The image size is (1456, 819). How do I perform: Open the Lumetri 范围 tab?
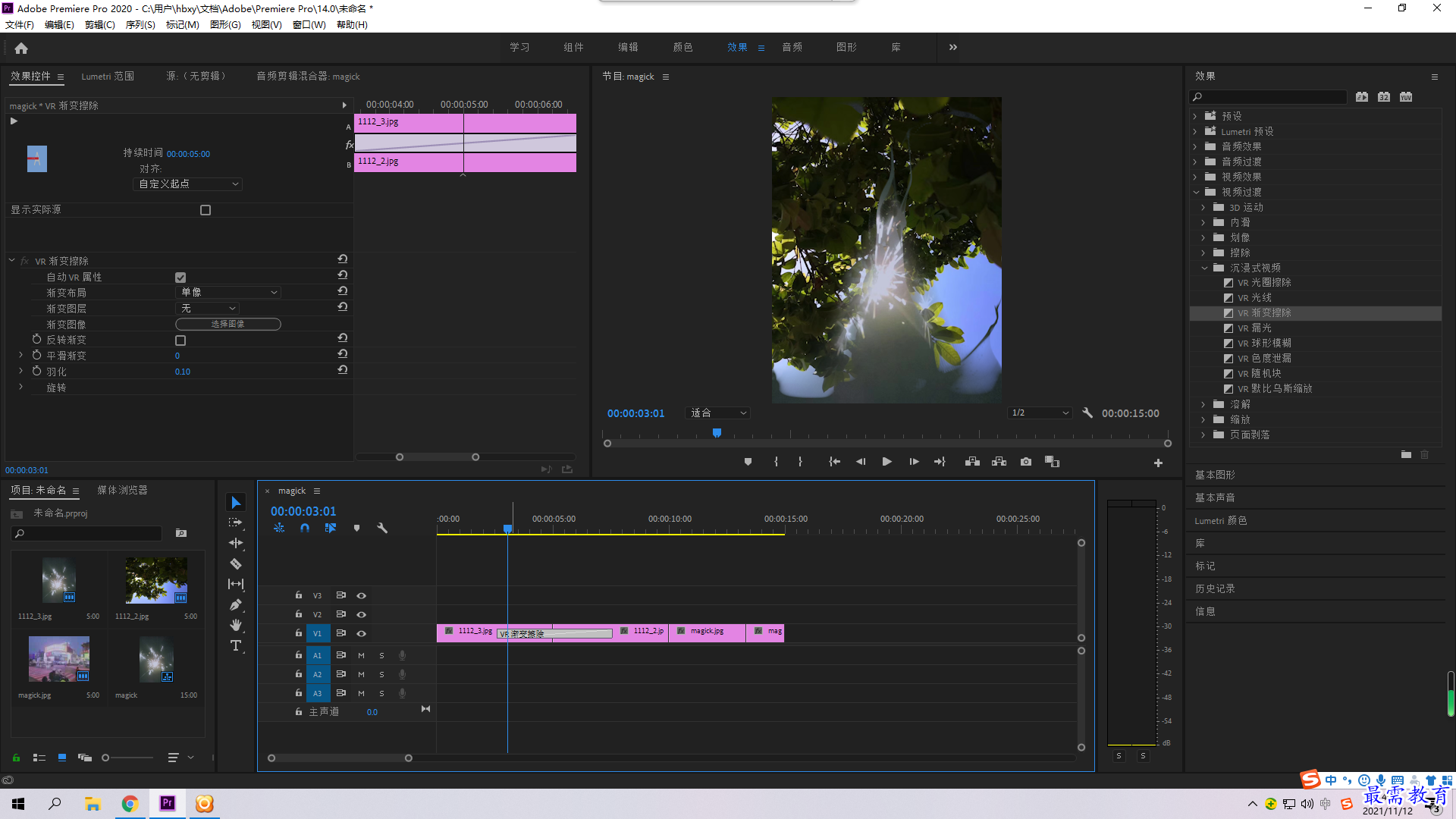click(x=108, y=77)
